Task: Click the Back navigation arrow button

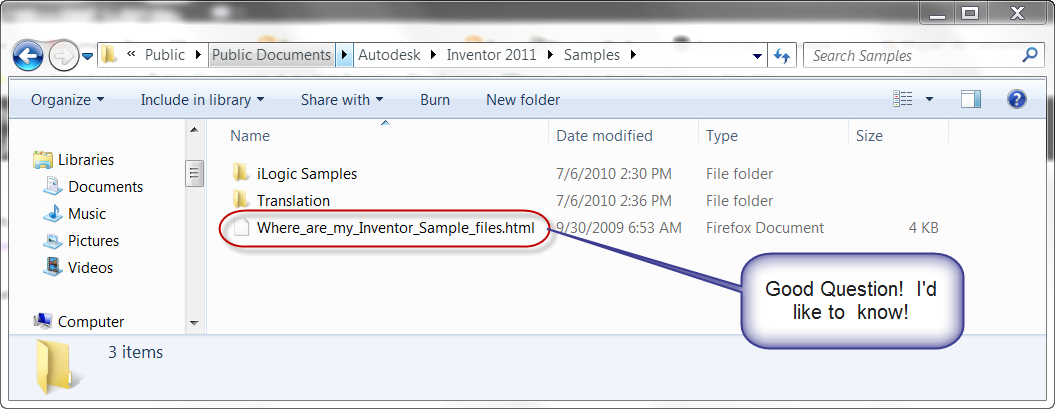Action: click(x=28, y=55)
